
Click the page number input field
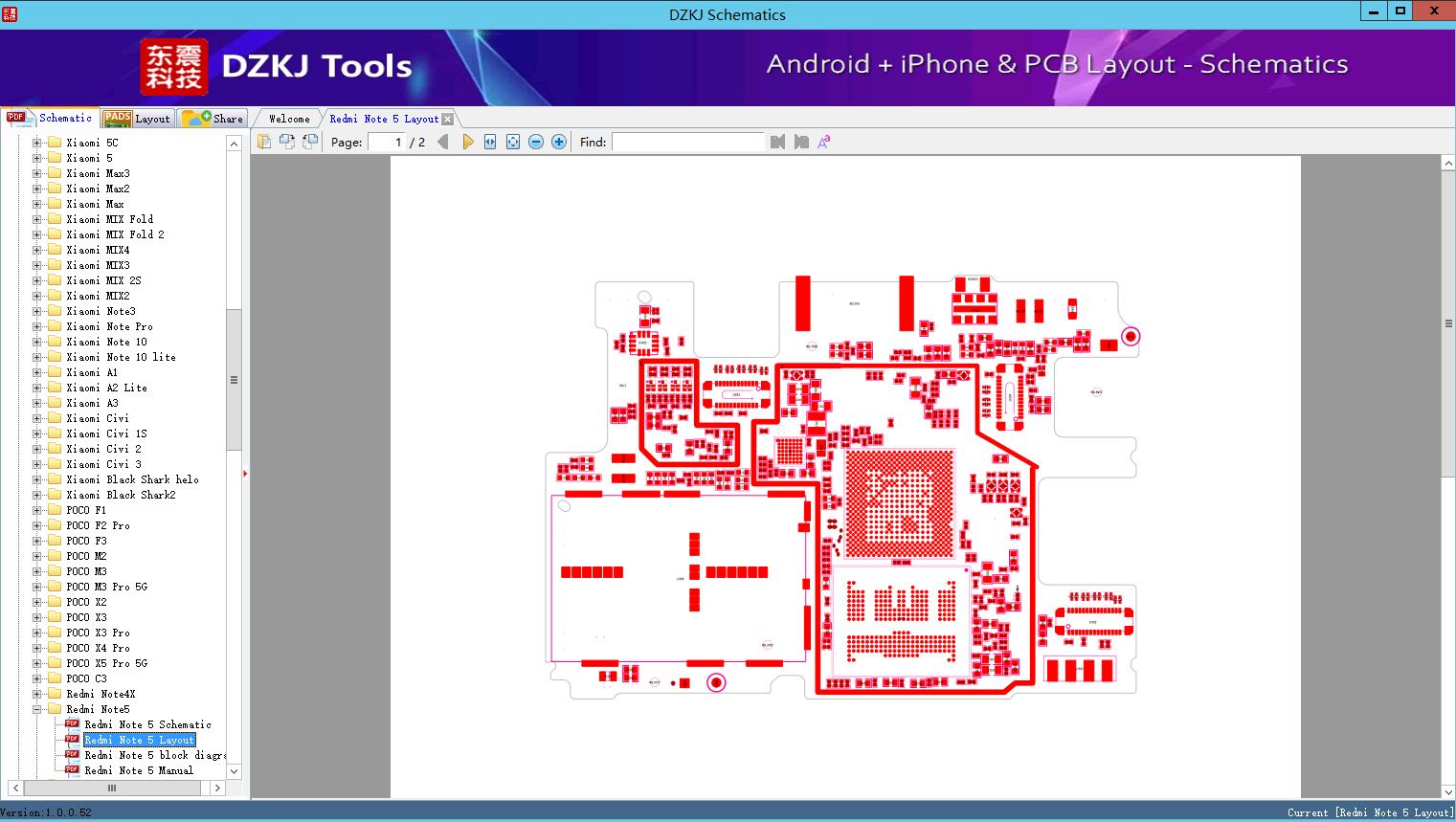click(387, 142)
